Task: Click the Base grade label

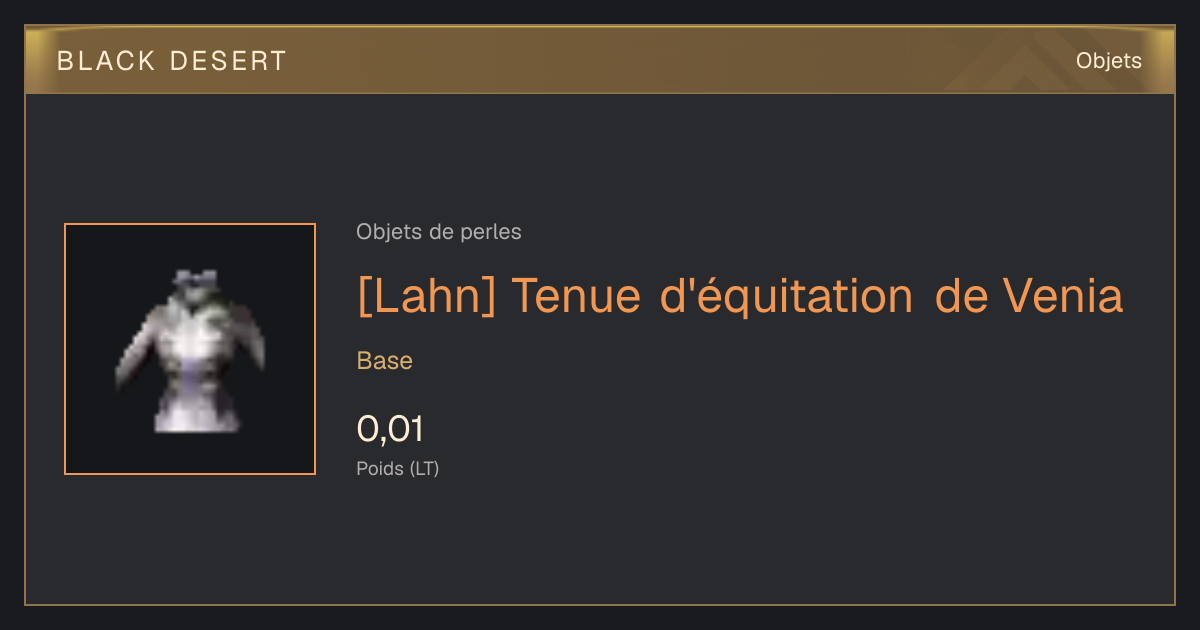Action: [385, 361]
